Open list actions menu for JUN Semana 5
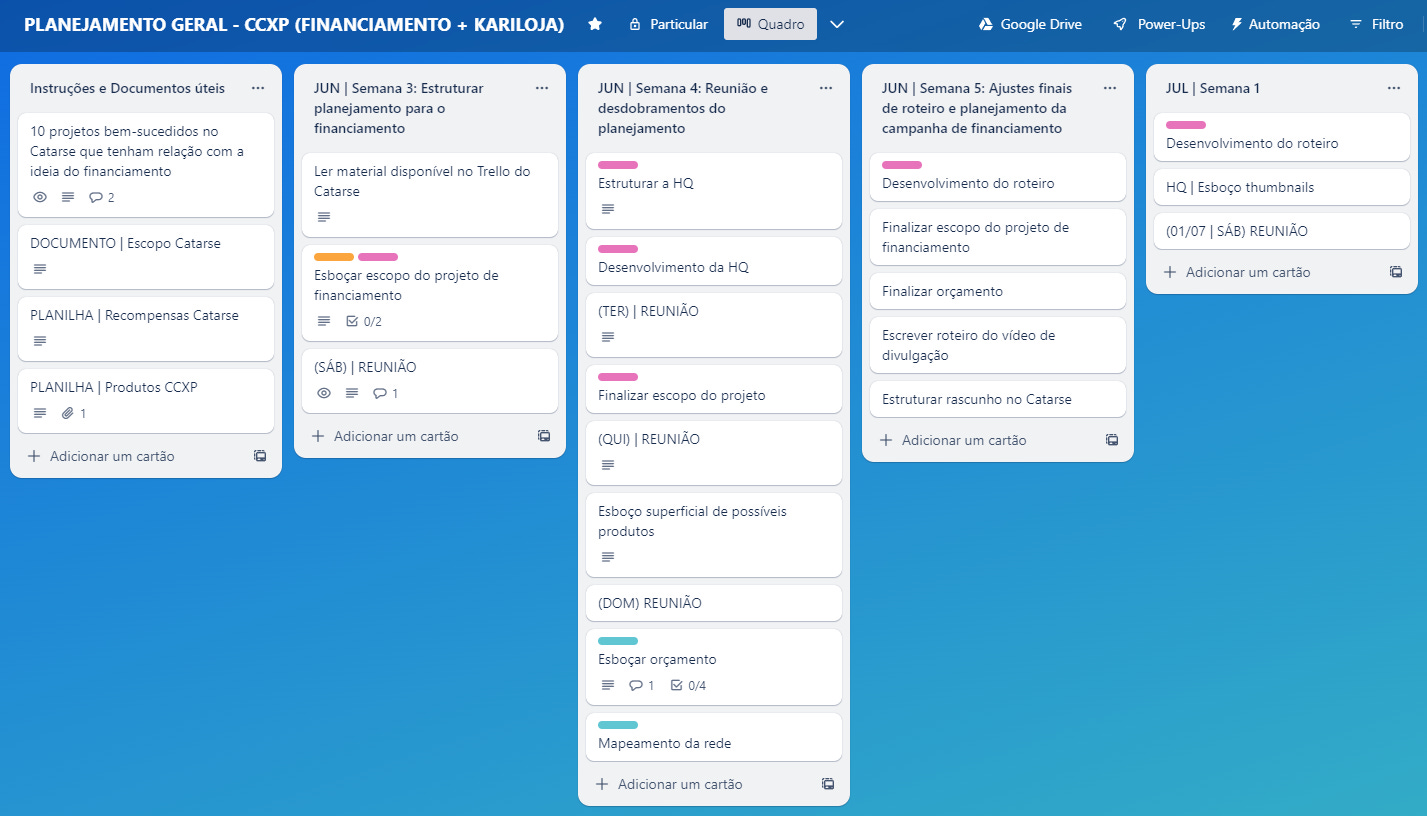This screenshot has height=816, width=1427. (1110, 88)
